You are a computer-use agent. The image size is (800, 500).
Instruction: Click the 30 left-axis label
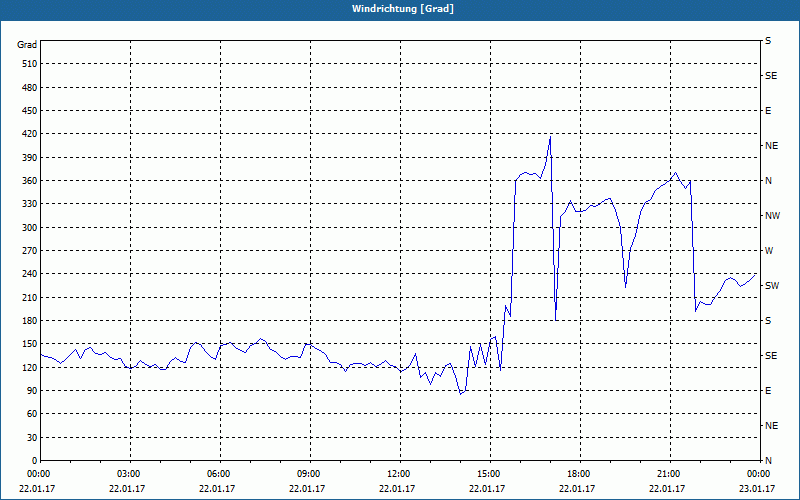click(32, 438)
